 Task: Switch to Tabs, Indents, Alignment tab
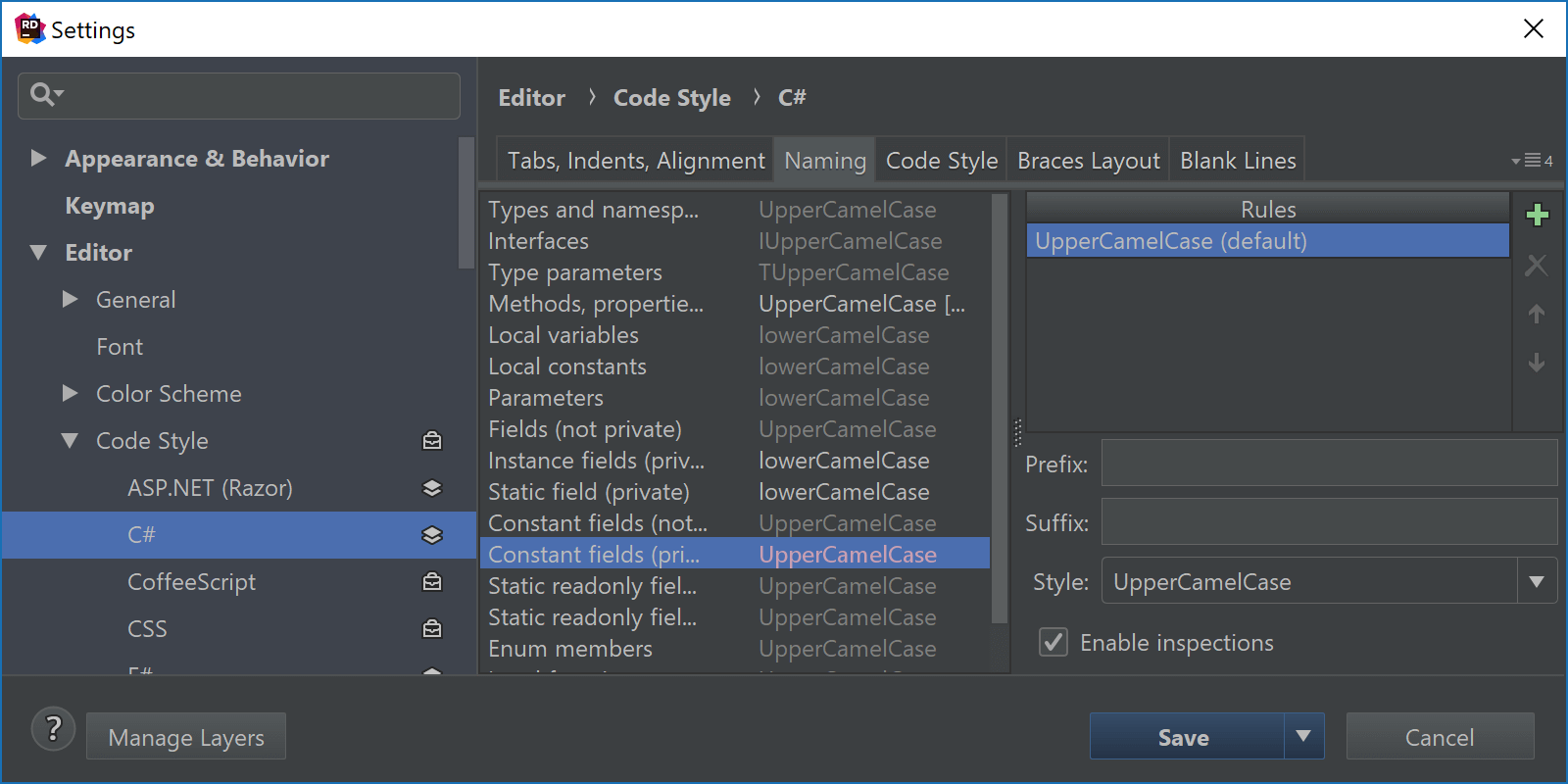click(x=636, y=161)
